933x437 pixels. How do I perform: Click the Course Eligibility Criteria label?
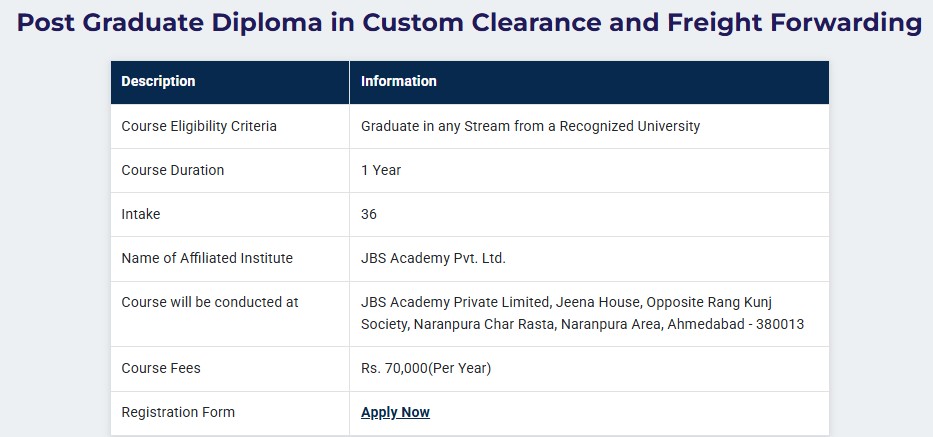199,126
